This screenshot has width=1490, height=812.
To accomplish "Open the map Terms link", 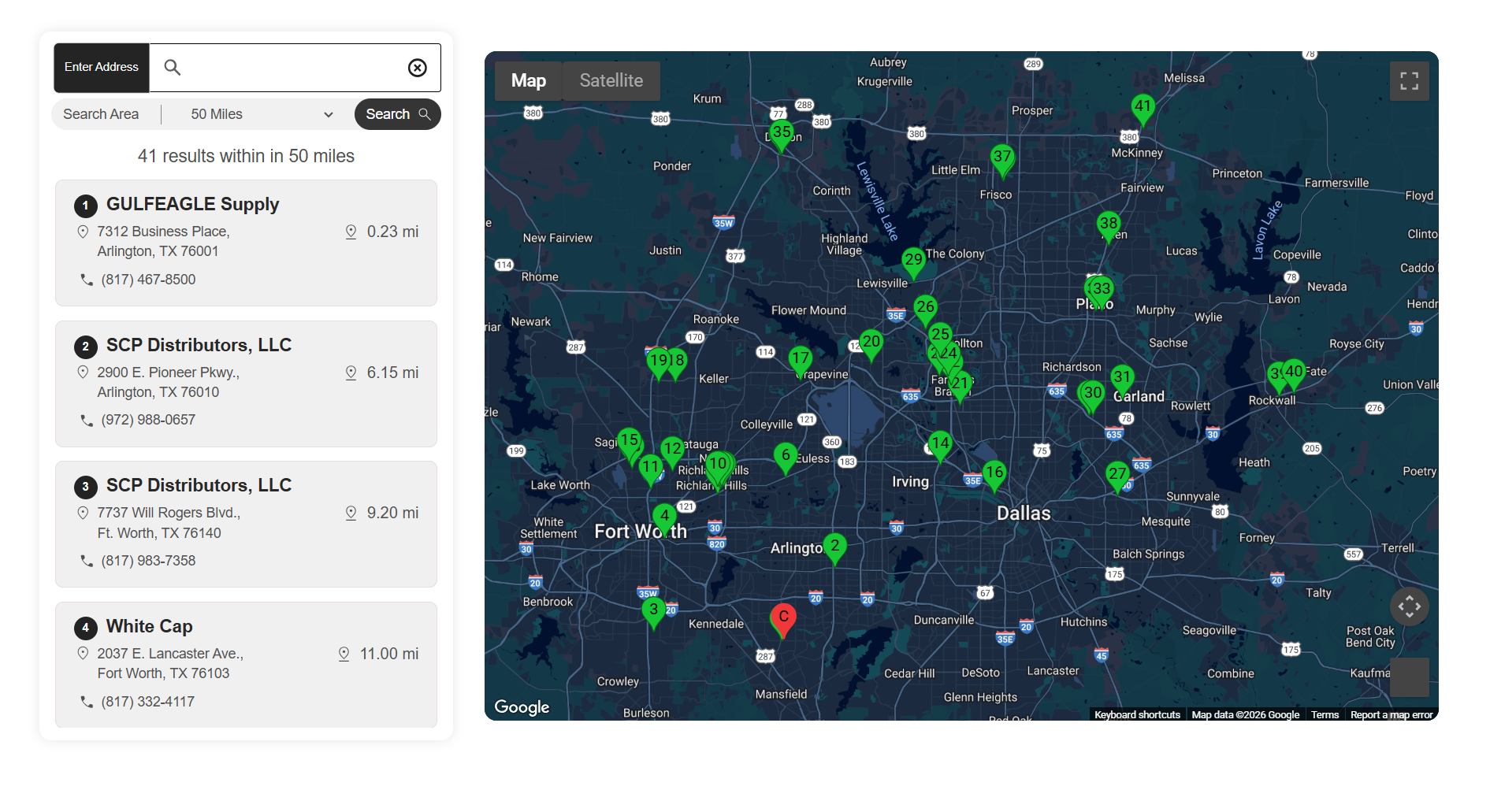I will click(x=1325, y=715).
